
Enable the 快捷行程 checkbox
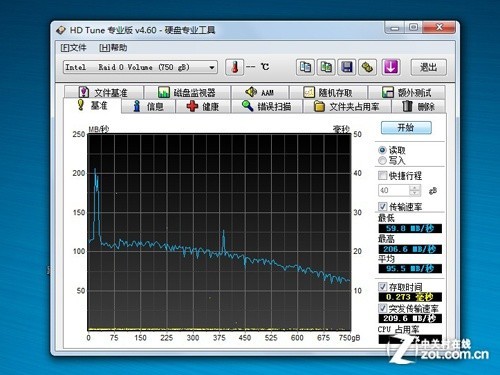click(382, 175)
